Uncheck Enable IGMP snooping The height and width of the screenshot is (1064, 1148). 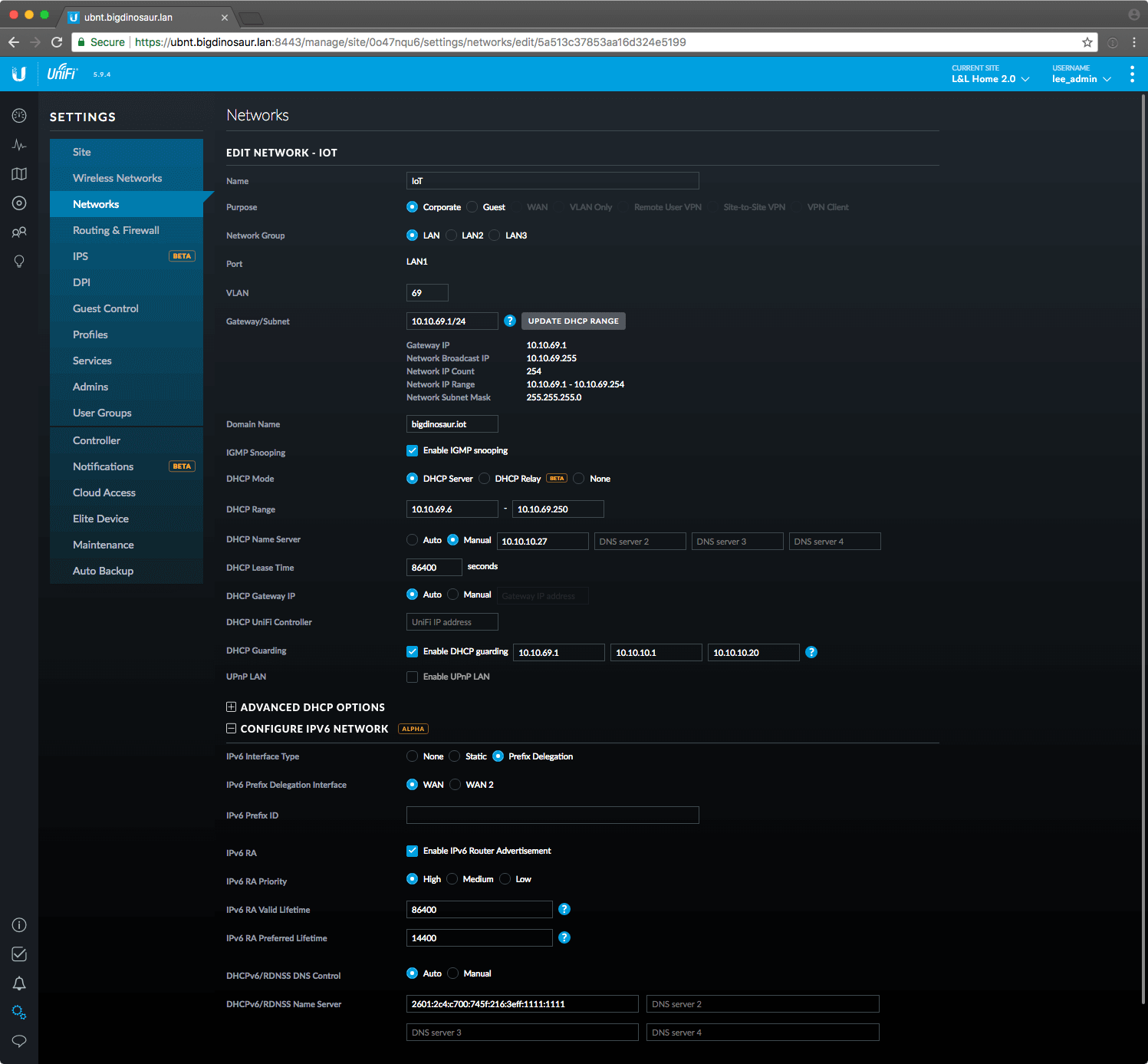coord(413,450)
